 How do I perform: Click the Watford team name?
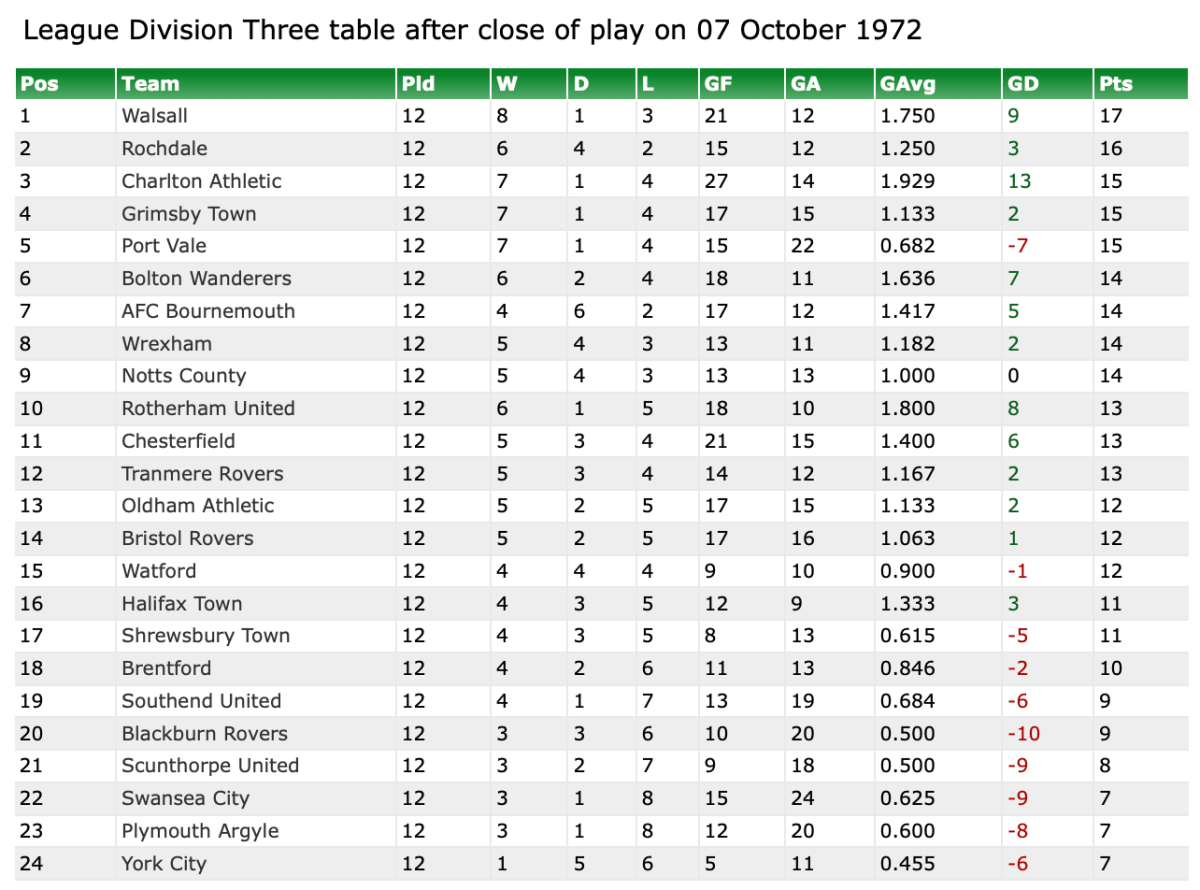(158, 571)
